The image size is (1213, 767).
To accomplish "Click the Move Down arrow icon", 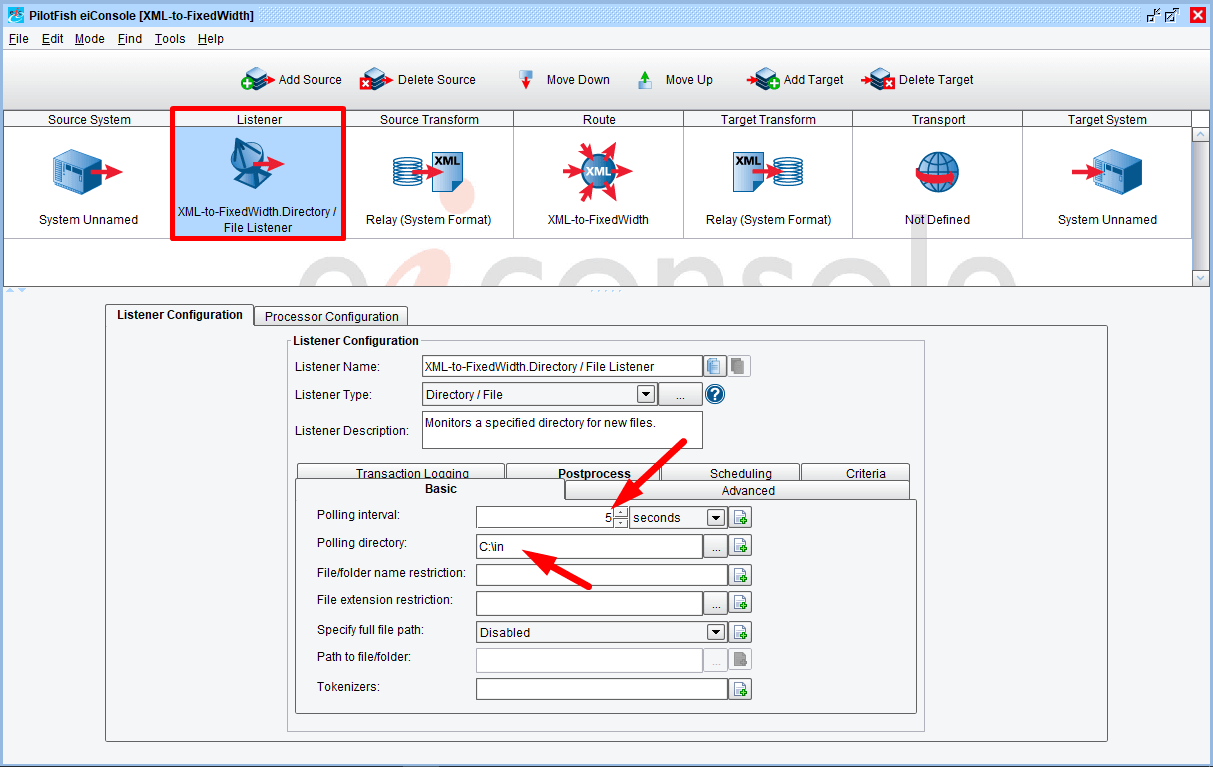I will [x=525, y=80].
